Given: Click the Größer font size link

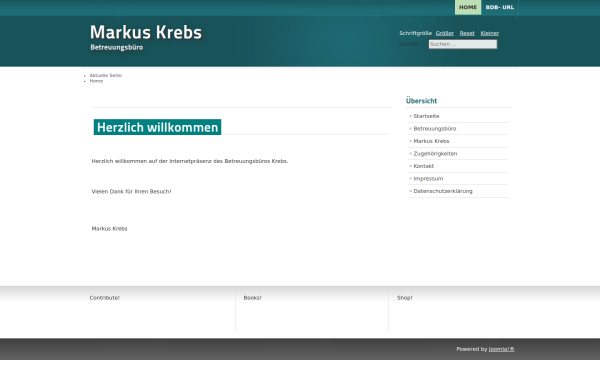Looking at the screenshot, I should point(445,33).
